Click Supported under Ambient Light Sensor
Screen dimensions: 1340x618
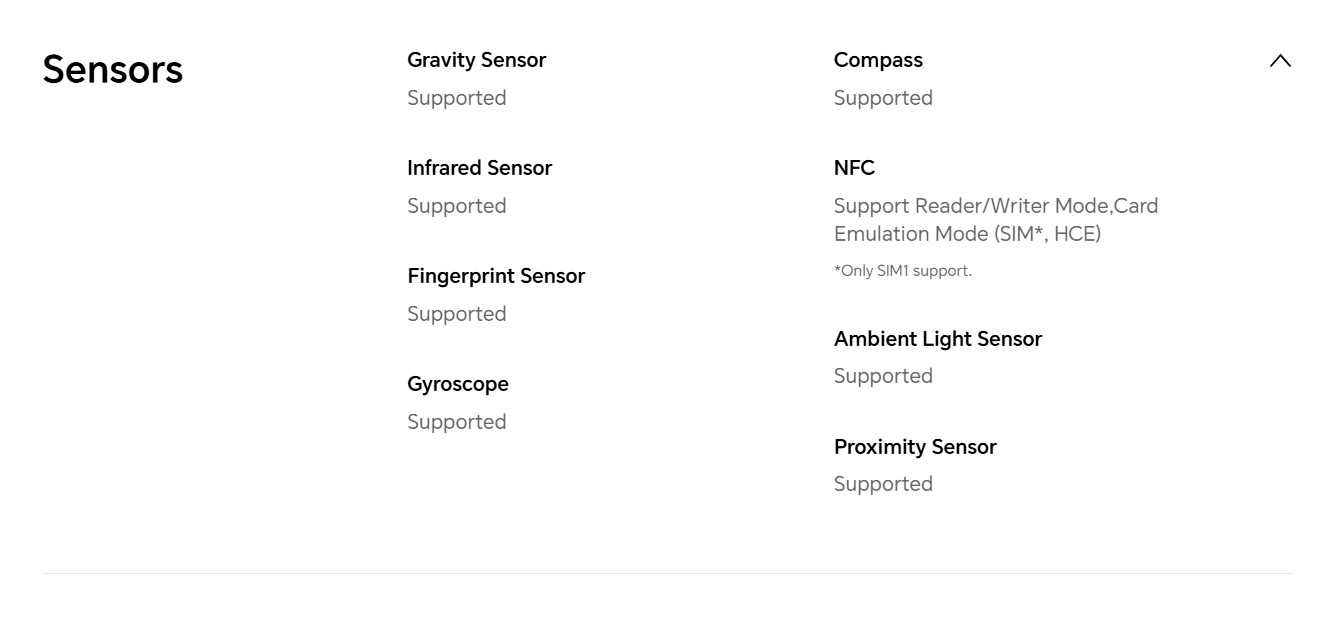point(883,376)
